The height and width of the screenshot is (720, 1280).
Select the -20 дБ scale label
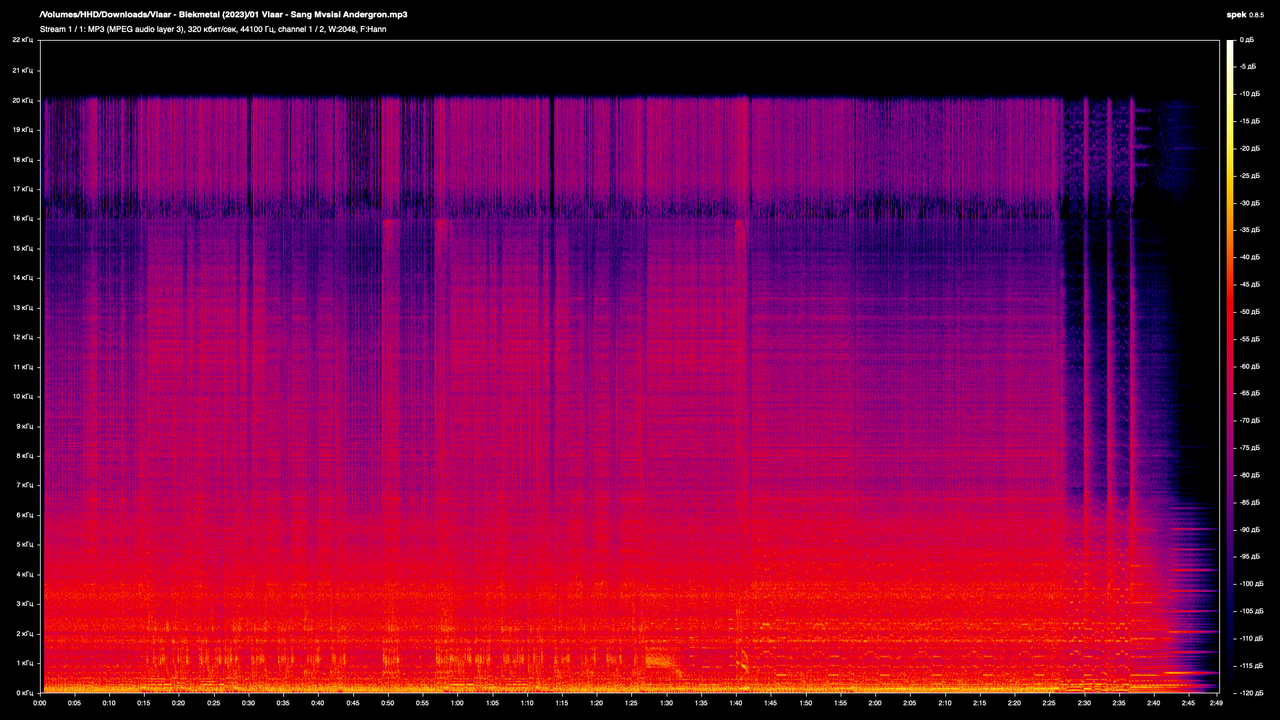(1250, 149)
